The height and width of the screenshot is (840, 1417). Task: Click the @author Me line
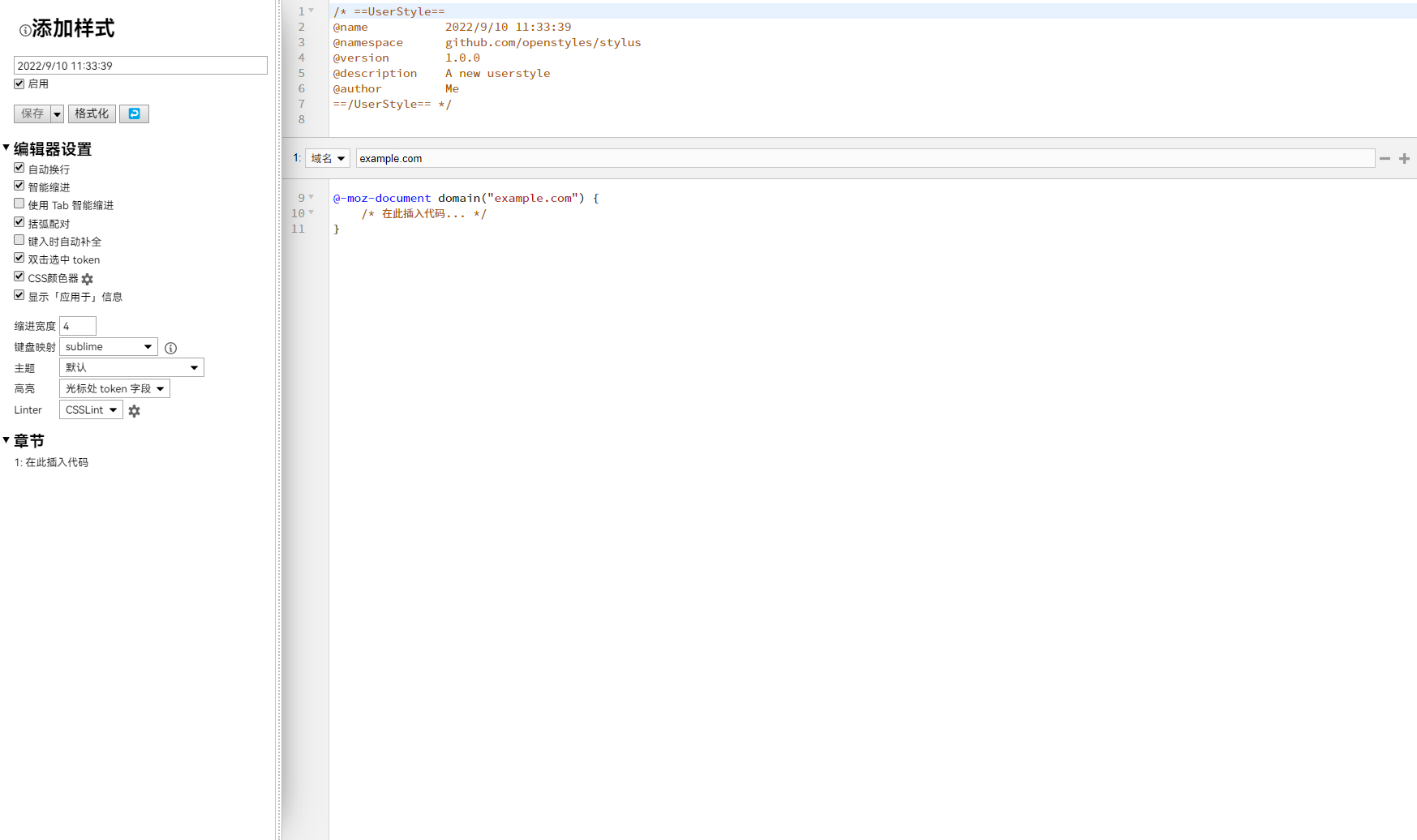tap(396, 89)
